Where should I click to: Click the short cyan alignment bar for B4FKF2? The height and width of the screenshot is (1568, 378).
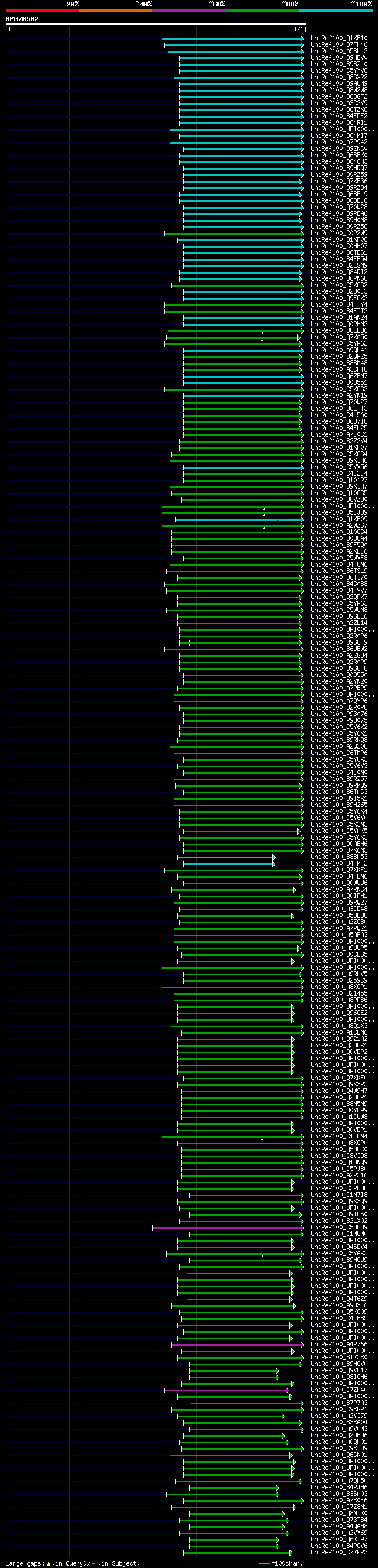click(230, 864)
